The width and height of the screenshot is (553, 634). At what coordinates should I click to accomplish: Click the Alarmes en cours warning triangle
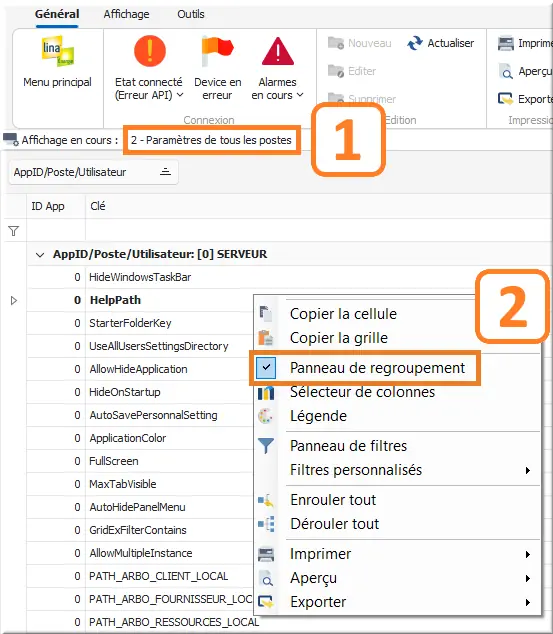(278, 51)
